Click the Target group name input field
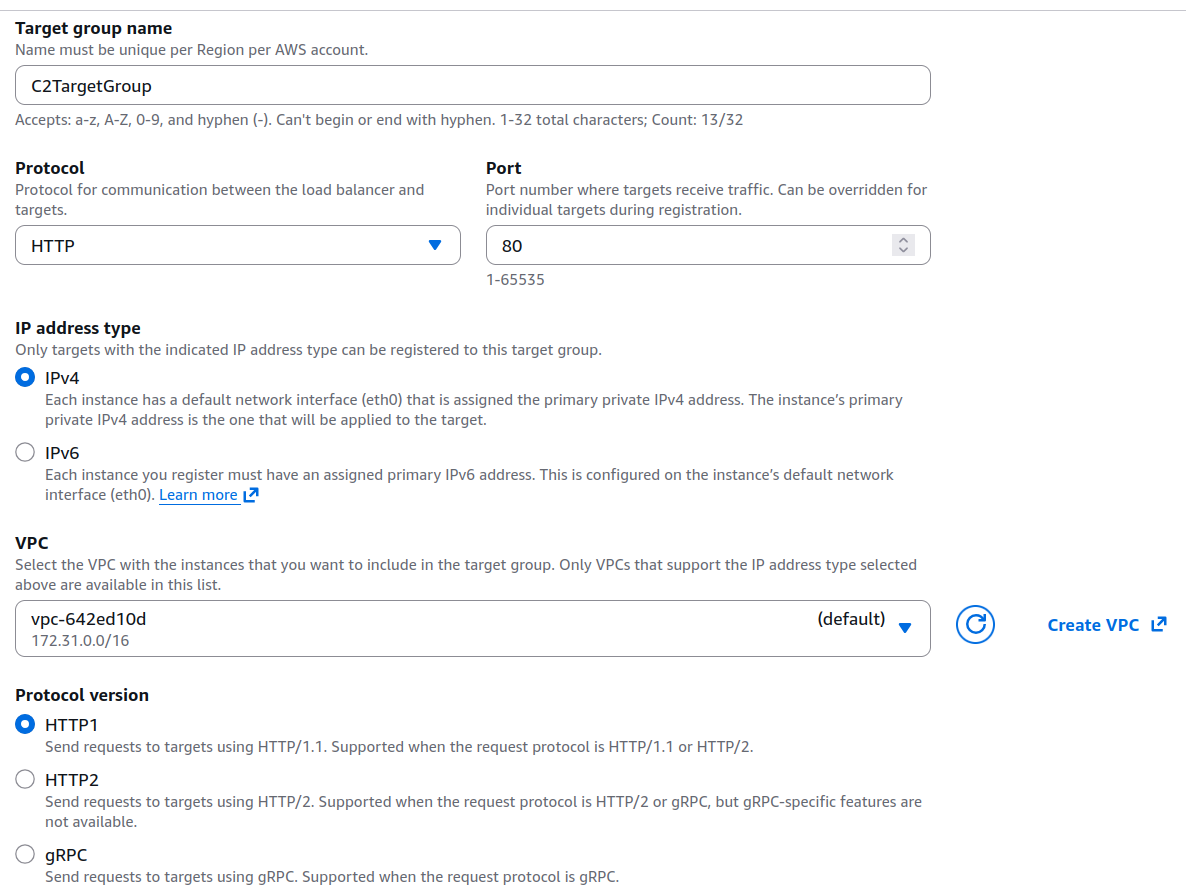 [472, 86]
